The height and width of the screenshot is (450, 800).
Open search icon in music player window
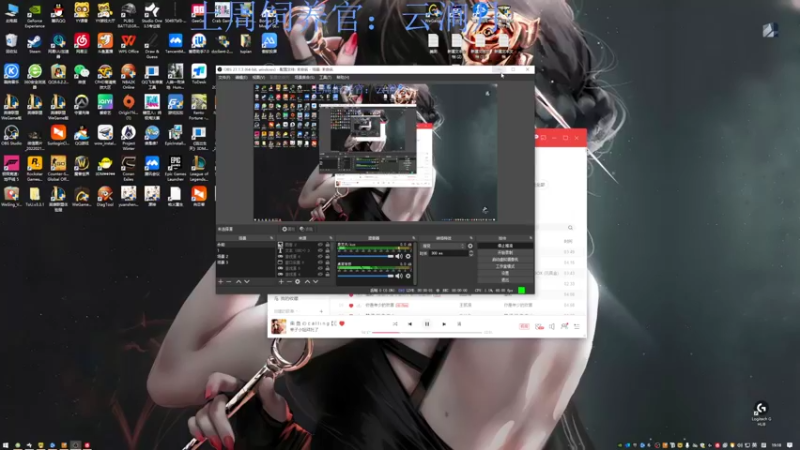point(570,228)
